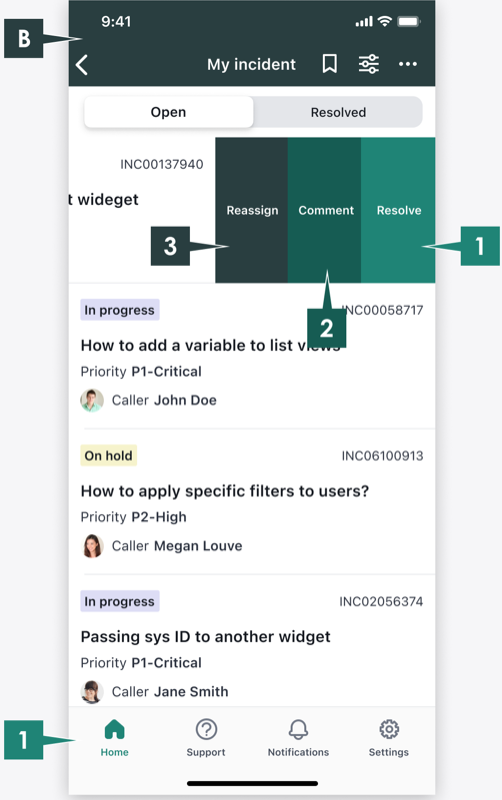This screenshot has height=800, width=502.
Task: Click Megan Louve's caller avatar
Action: (x=92, y=546)
